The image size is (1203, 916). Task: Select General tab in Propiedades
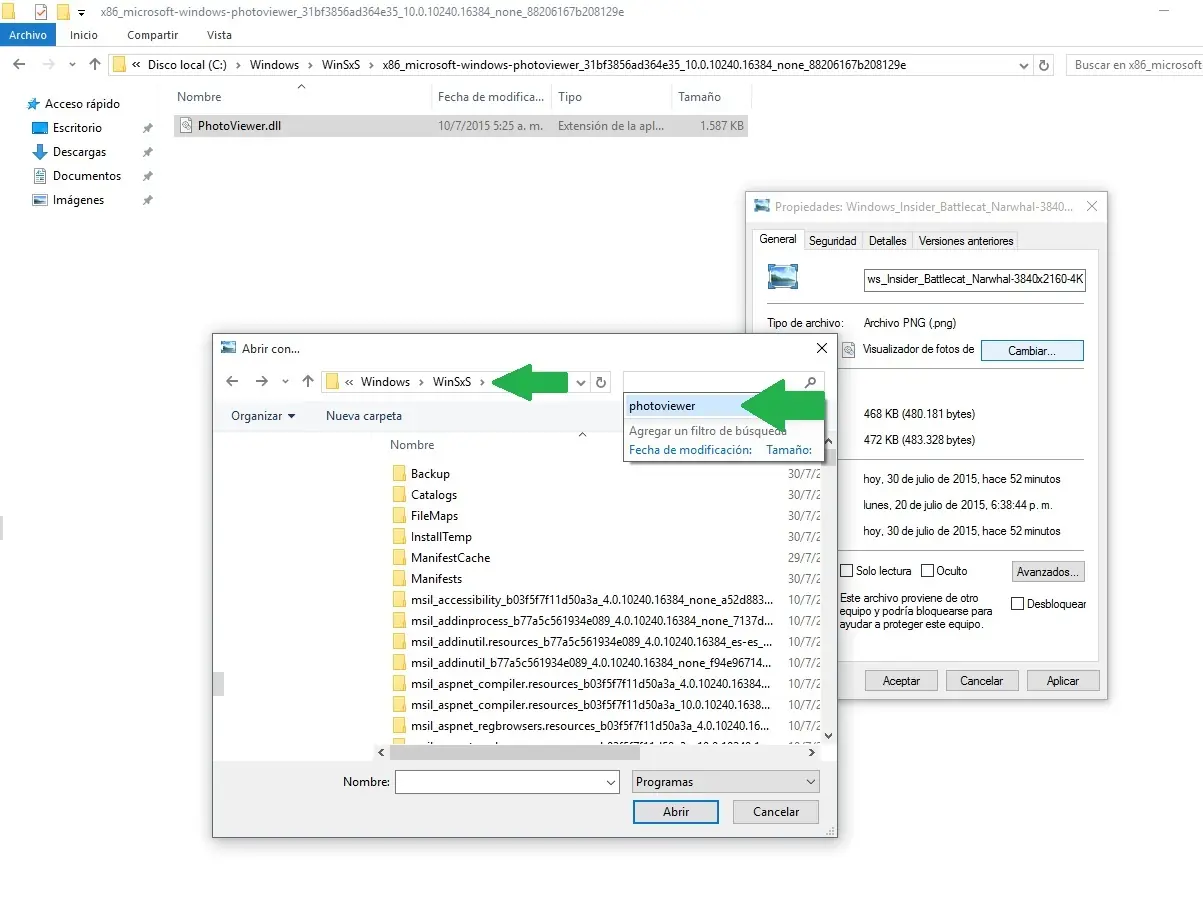(778, 240)
